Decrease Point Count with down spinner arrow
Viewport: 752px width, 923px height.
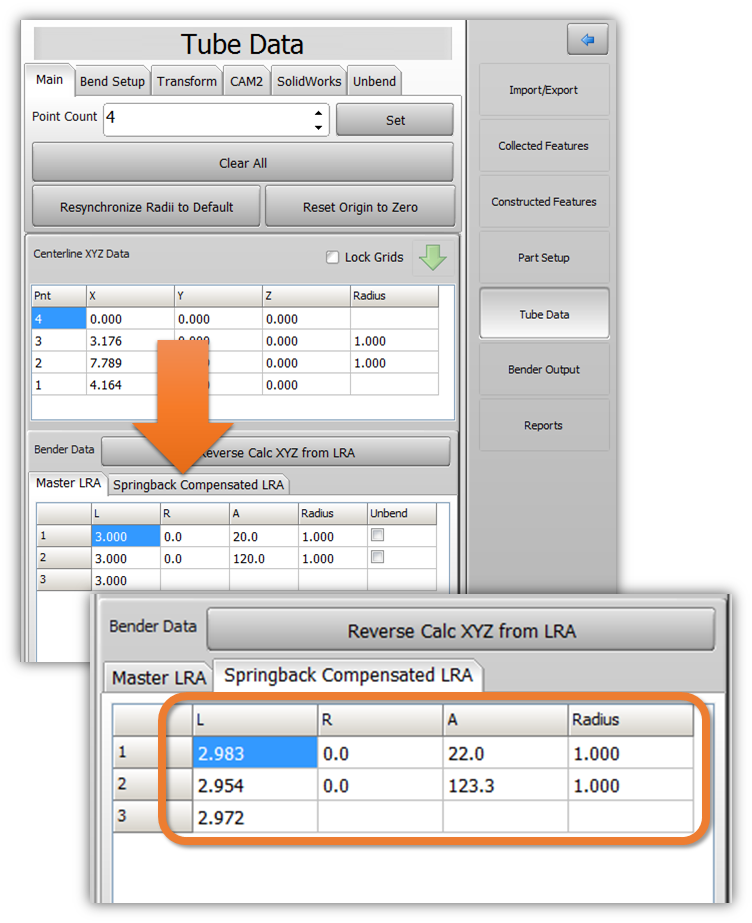[x=318, y=127]
